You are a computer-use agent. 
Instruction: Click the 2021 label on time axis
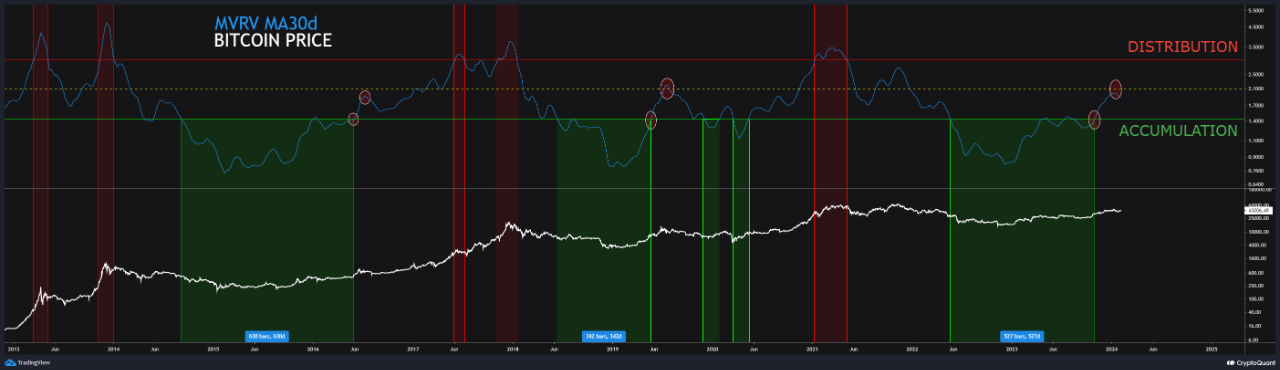(x=812, y=349)
